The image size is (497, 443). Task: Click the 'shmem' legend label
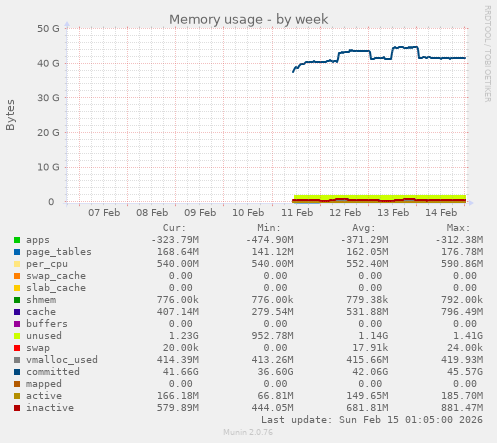point(41,300)
